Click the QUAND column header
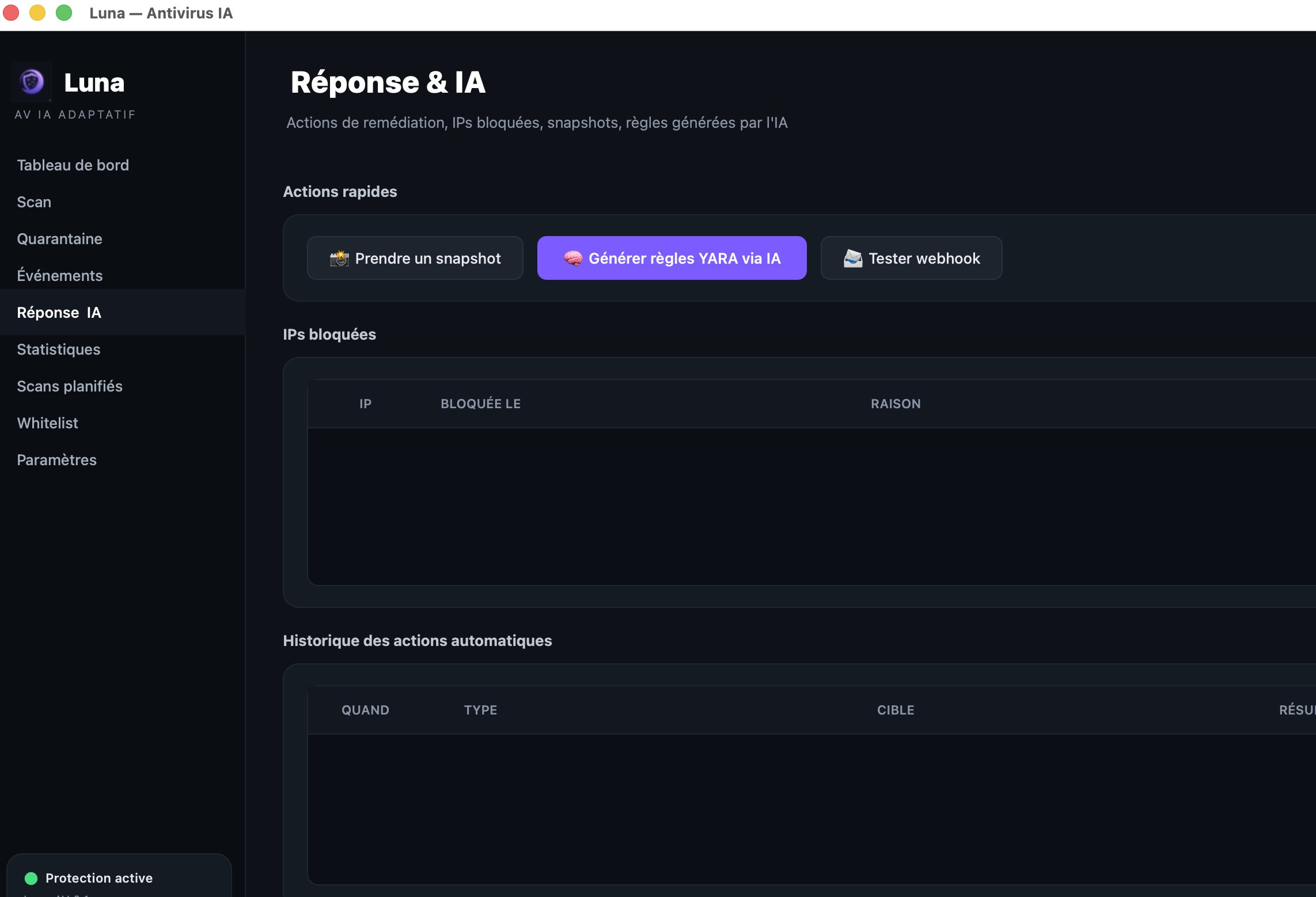 click(x=366, y=710)
